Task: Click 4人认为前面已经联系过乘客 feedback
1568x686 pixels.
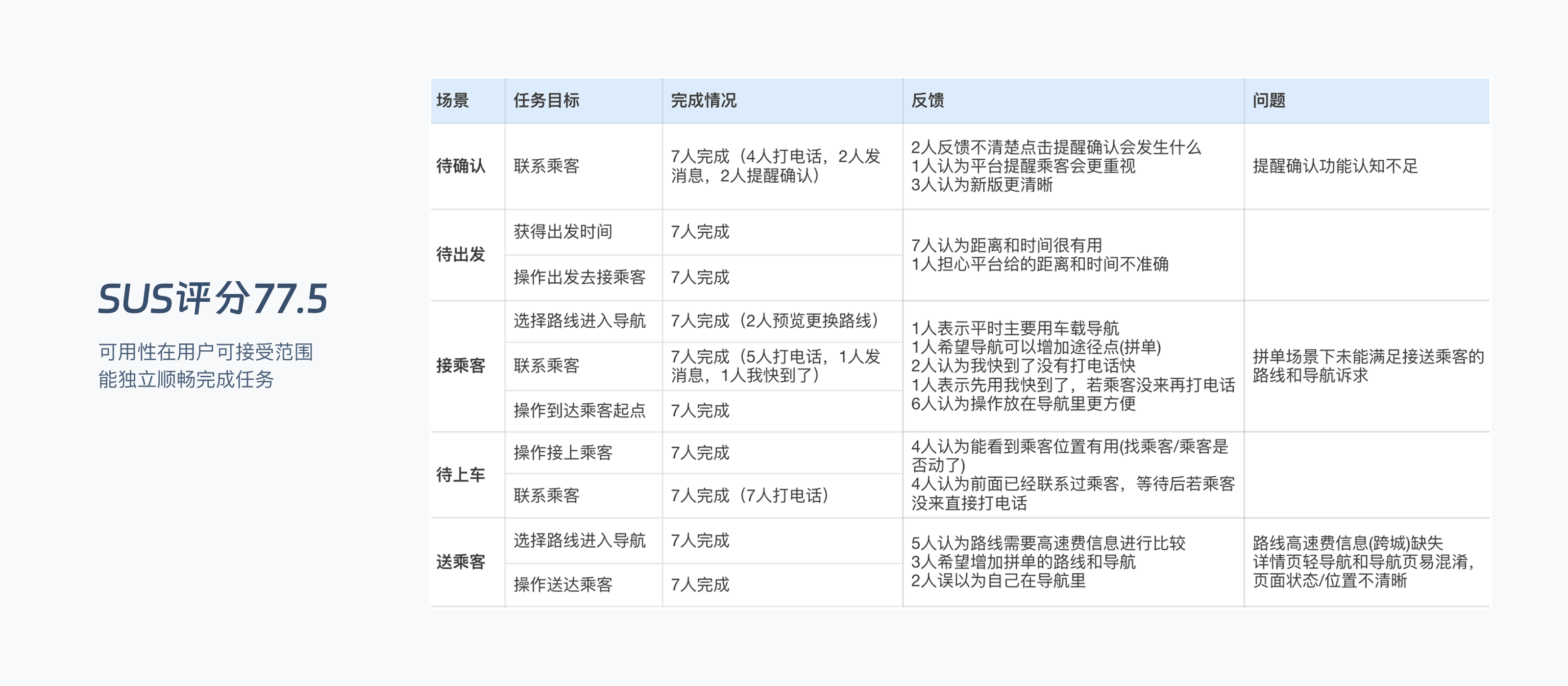Action: coord(1073,493)
